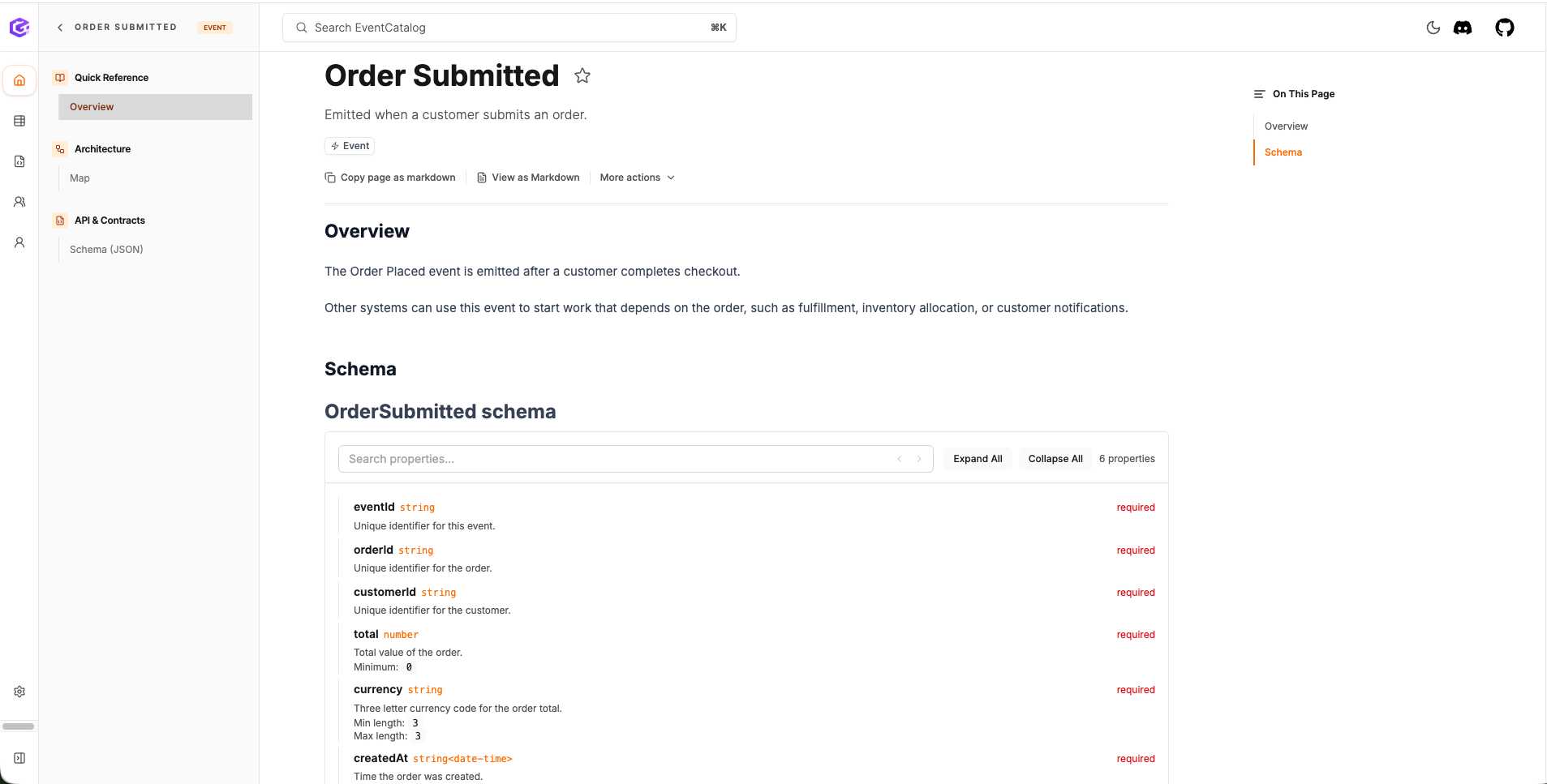The image size is (1547, 784).
Task: Open the settings gear icon
Action: click(x=19, y=692)
